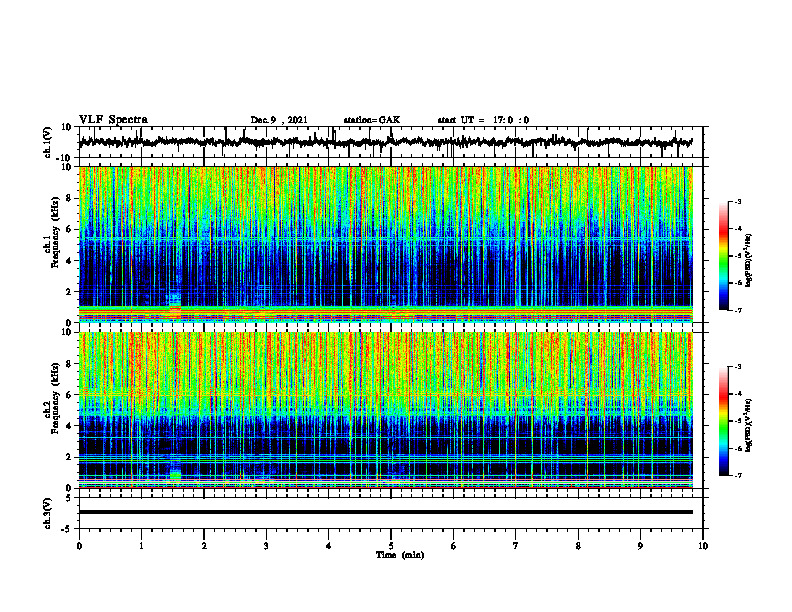Click time axis tick label '10'

coord(703,546)
